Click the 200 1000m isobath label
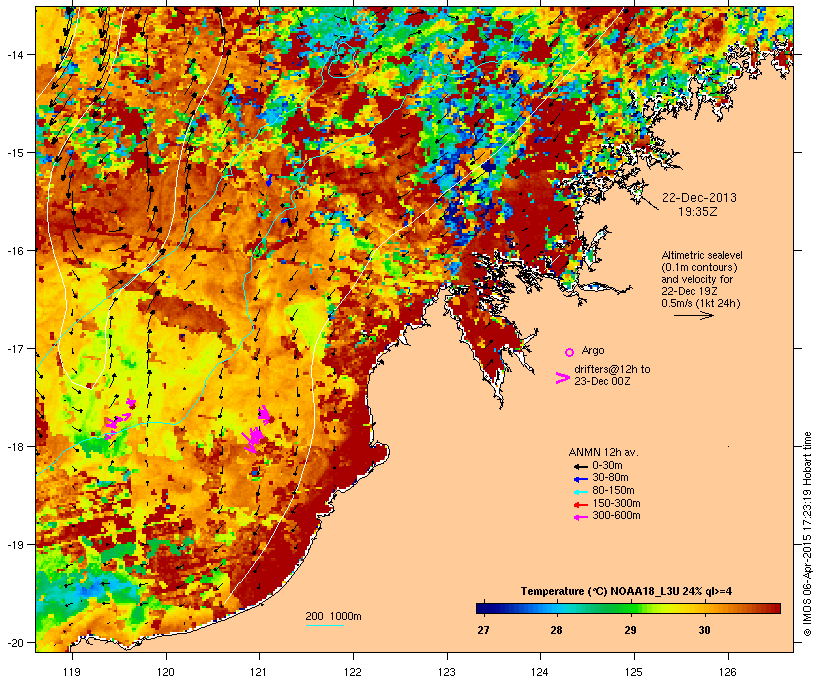820x680 pixels. pos(334,616)
